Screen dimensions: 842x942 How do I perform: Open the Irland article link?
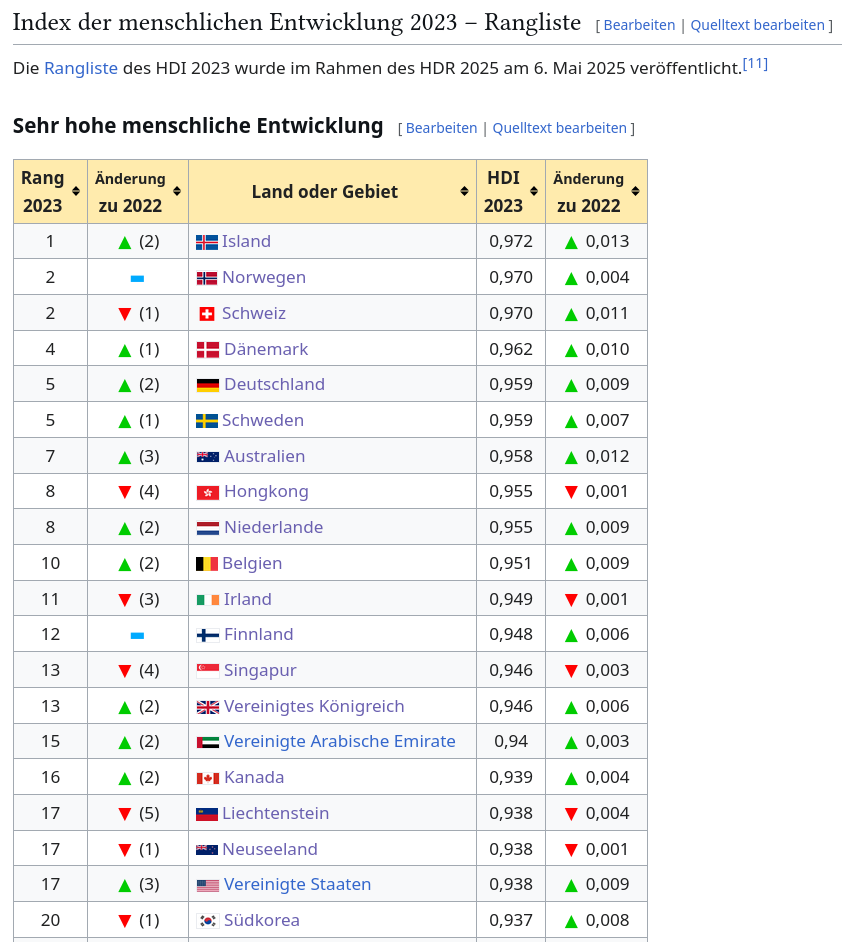tap(247, 600)
